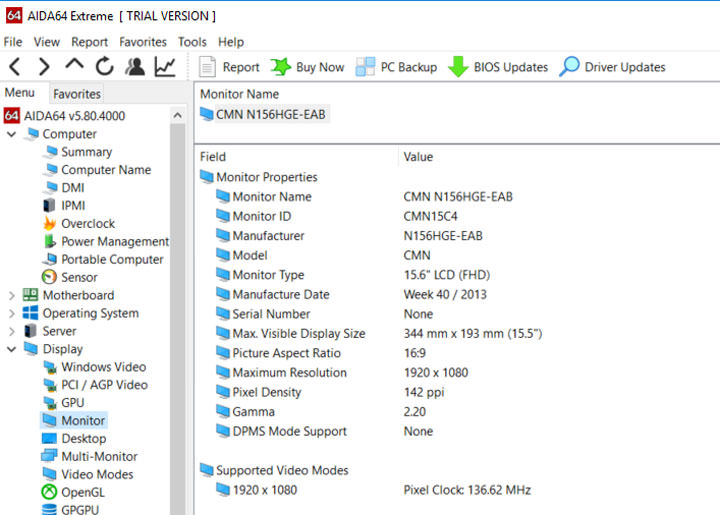Collapse the Display tree node
The image size is (720, 515).
pos(12,350)
